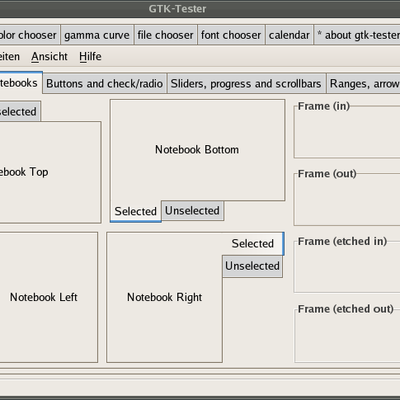
Task: Select the Notebooks tab
Action: click(21, 82)
